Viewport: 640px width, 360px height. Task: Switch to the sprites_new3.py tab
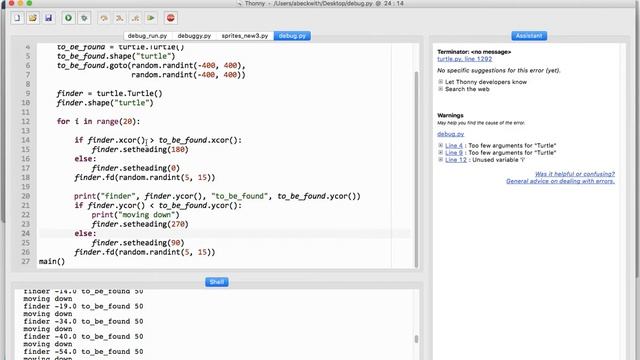[244, 36]
